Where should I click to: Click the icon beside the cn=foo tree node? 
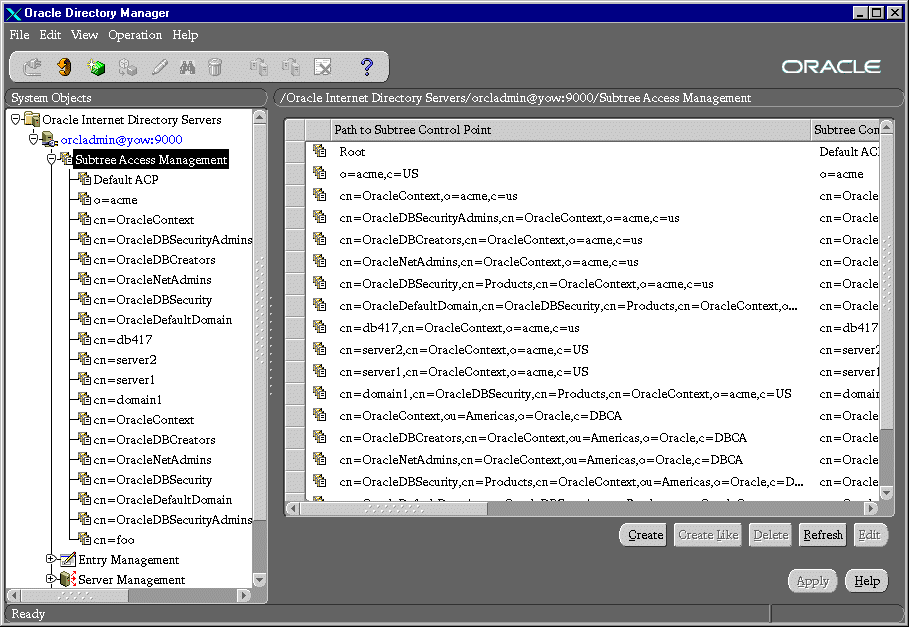pos(85,539)
